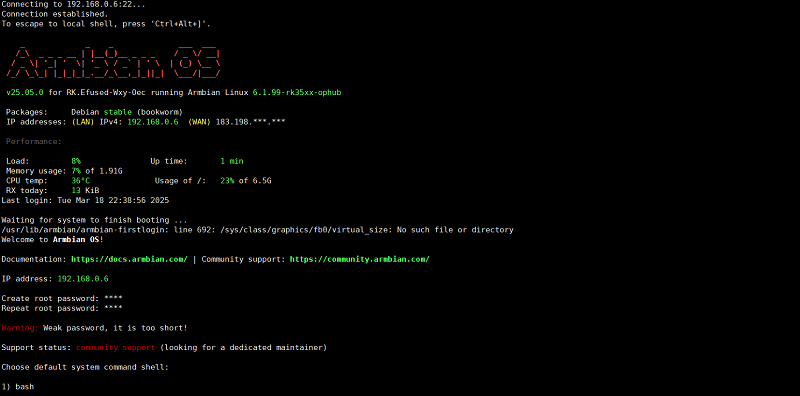The width and height of the screenshot is (800, 396).
Task: Click the RX today value '13 KiB'
Action: point(85,190)
